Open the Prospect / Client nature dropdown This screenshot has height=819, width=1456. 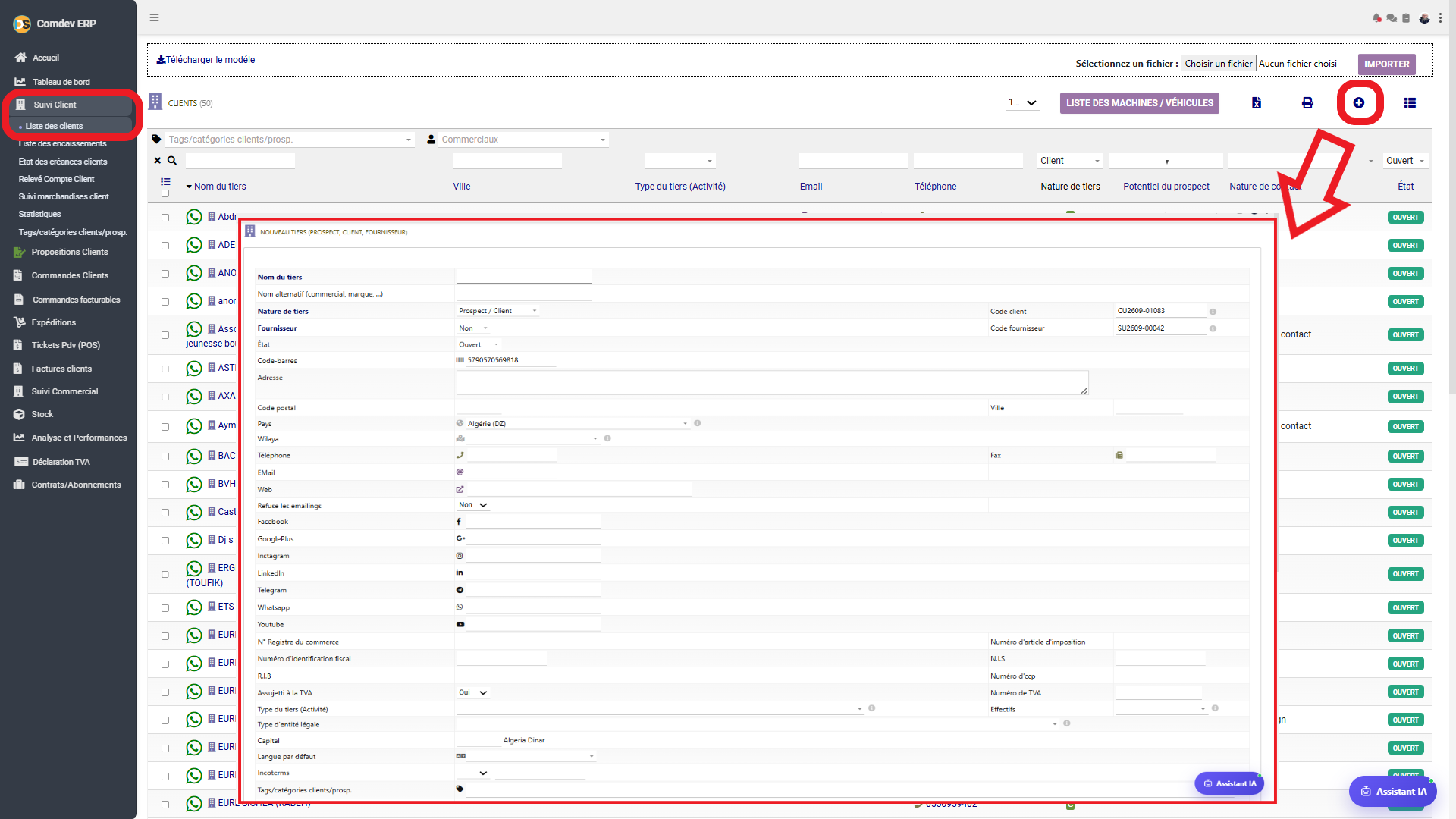click(x=497, y=311)
